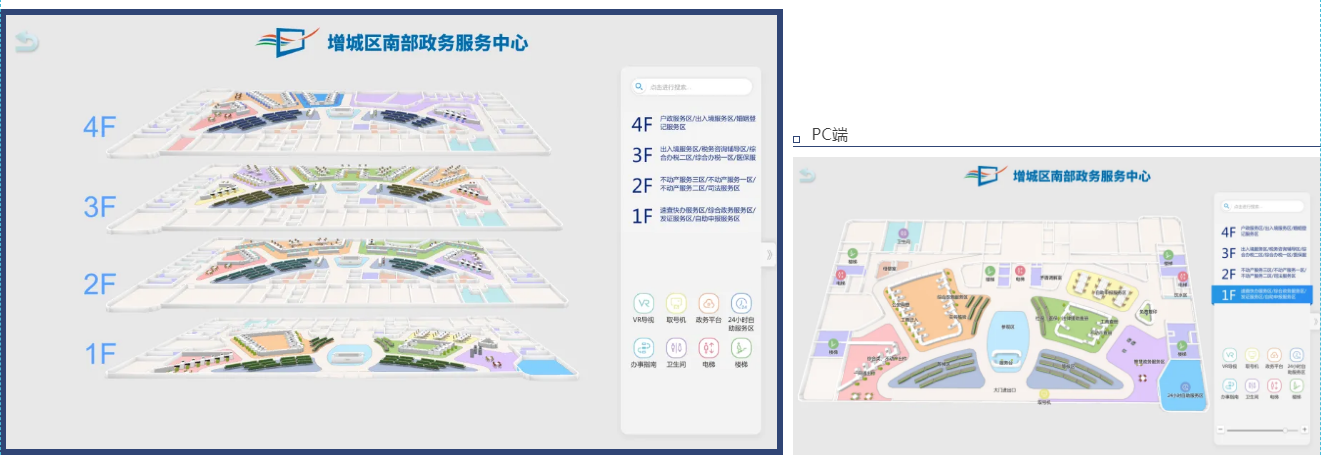This screenshot has width=1323, height=455.
Task: Select 4F in the left floor list
Action: [x=692, y=124]
